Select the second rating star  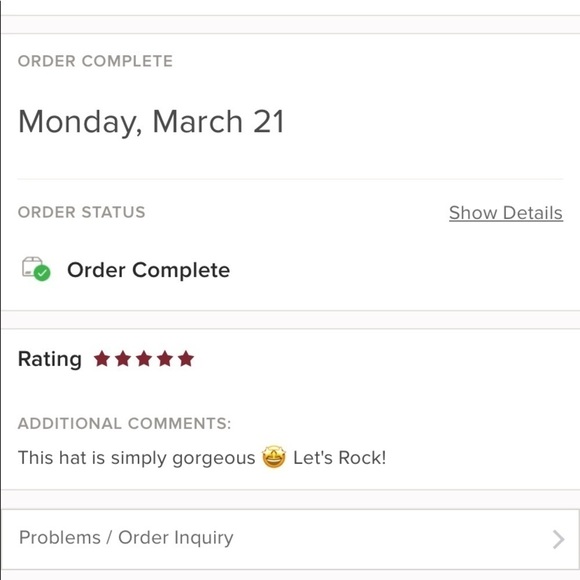pos(123,359)
